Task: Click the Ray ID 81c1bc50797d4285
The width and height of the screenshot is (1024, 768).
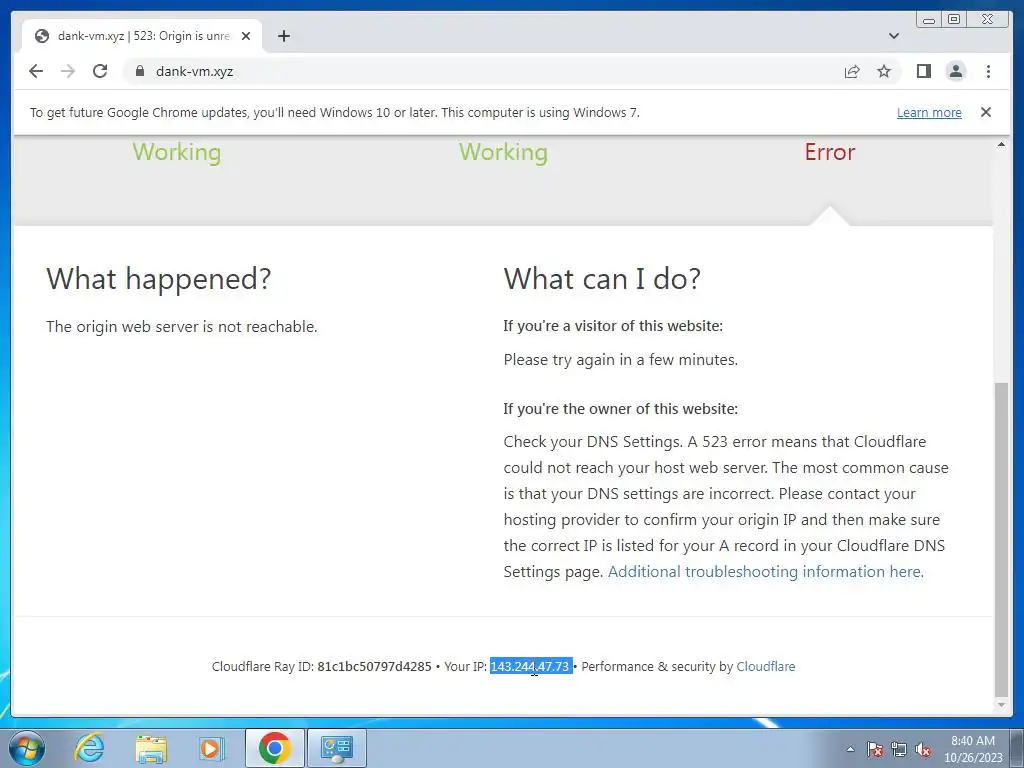Action: click(374, 666)
